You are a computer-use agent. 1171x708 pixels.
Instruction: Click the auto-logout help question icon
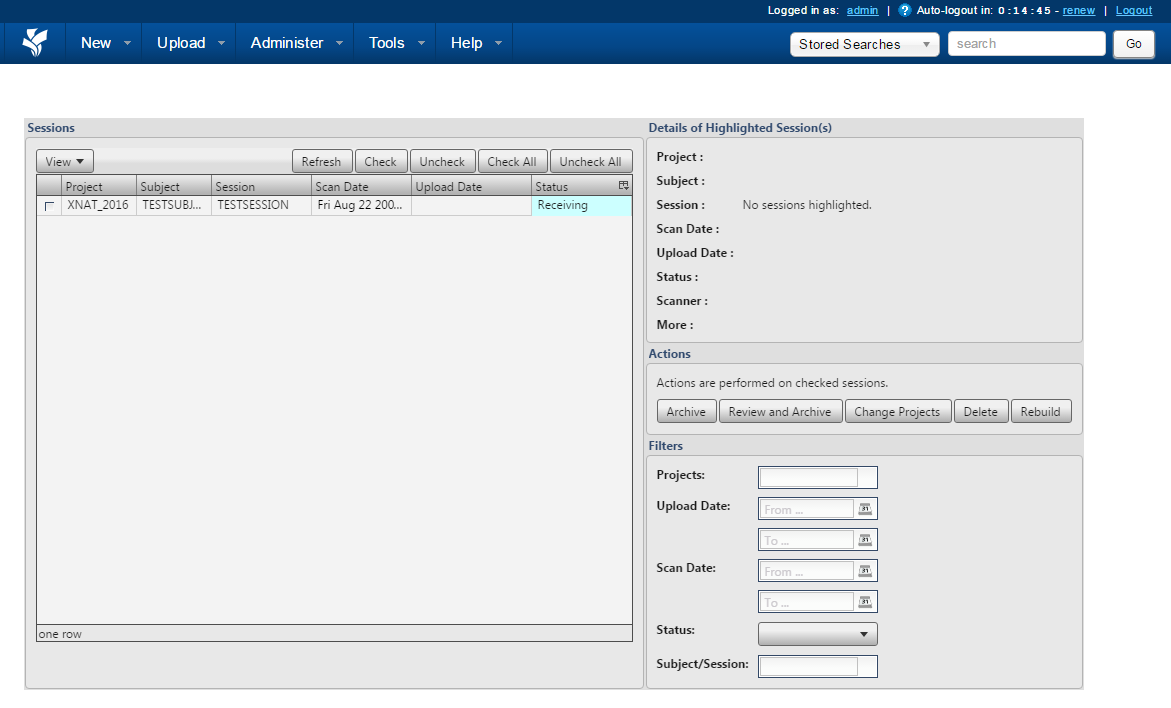(905, 11)
